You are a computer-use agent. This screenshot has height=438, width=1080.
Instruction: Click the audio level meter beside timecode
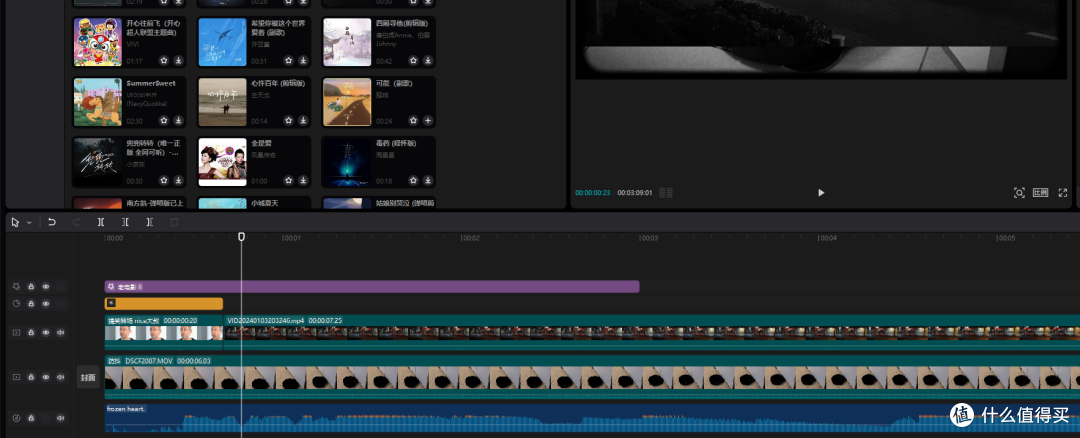[x=666, y=193]
